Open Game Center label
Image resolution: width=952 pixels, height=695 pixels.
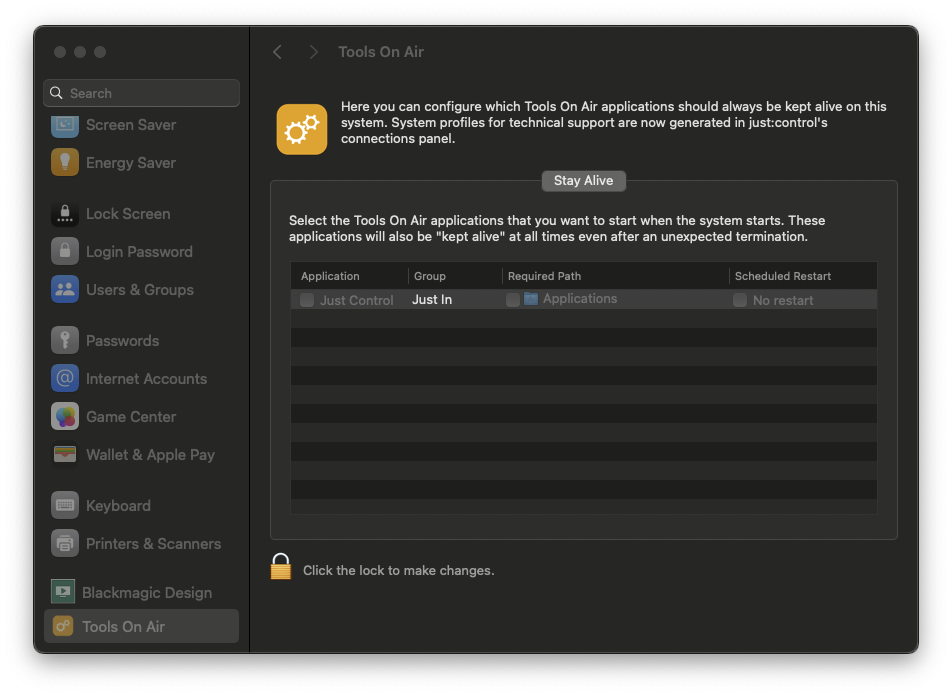(131, 417)
